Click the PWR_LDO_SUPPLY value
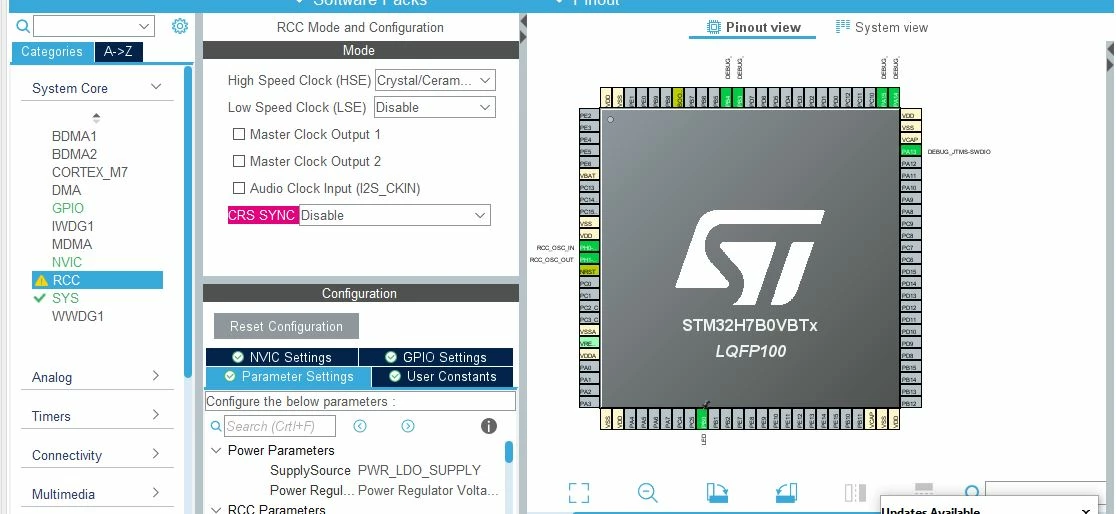The image size is (1116, 514). click(419, 471)
